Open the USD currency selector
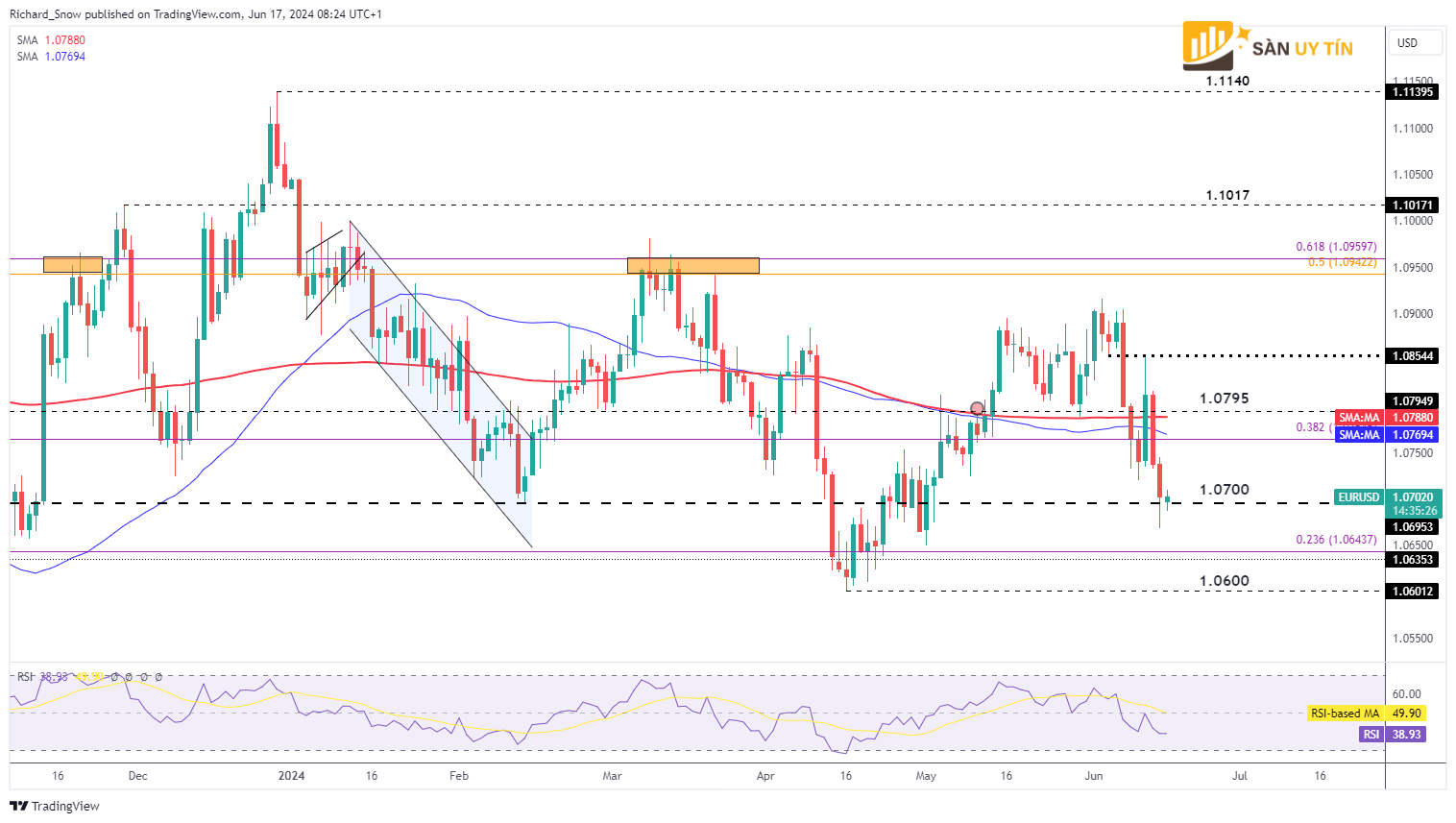1456x823 pixels. [1416, 43]
